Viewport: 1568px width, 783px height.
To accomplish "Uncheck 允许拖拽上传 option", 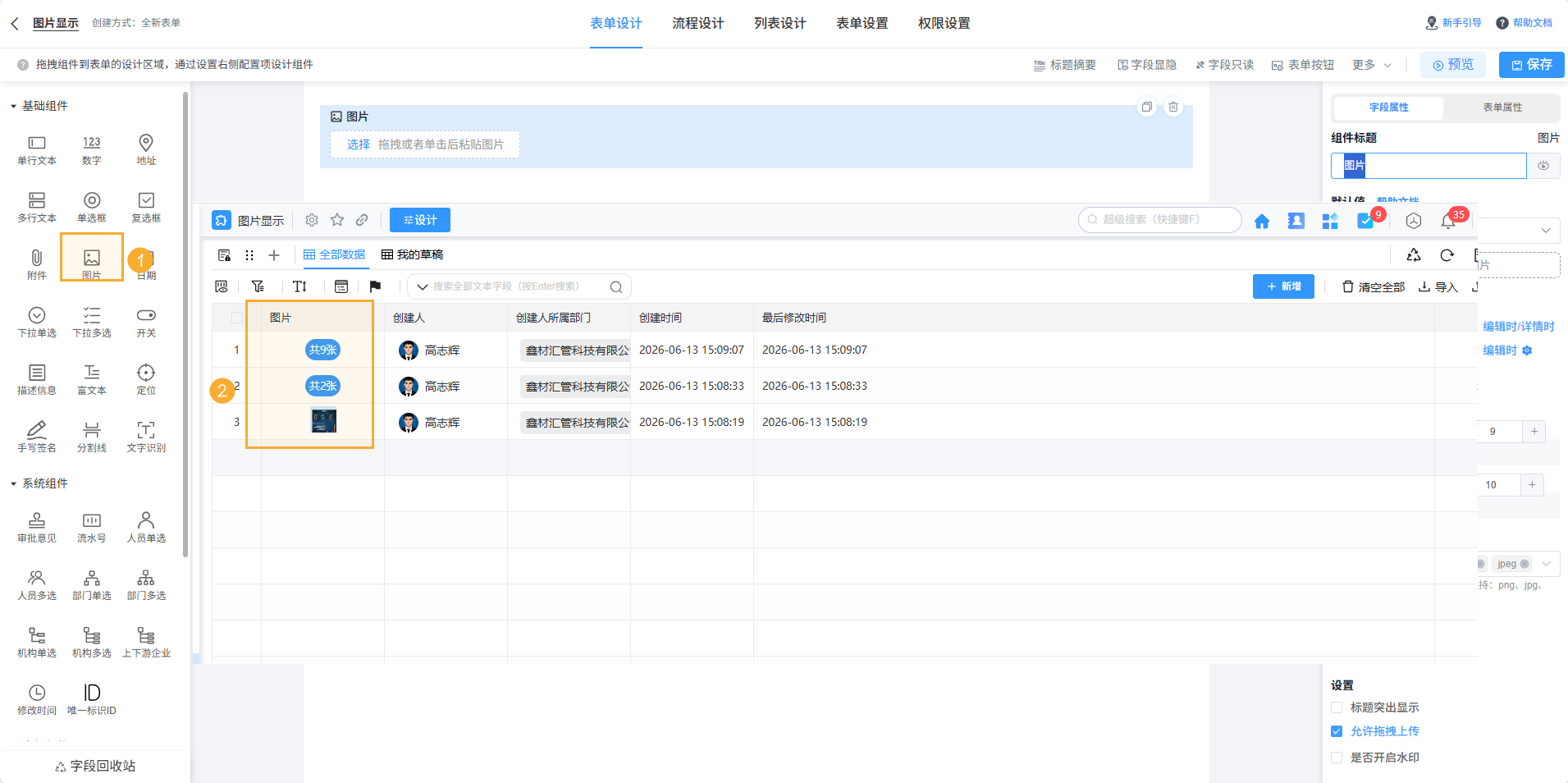I will tap(1337, 731).
